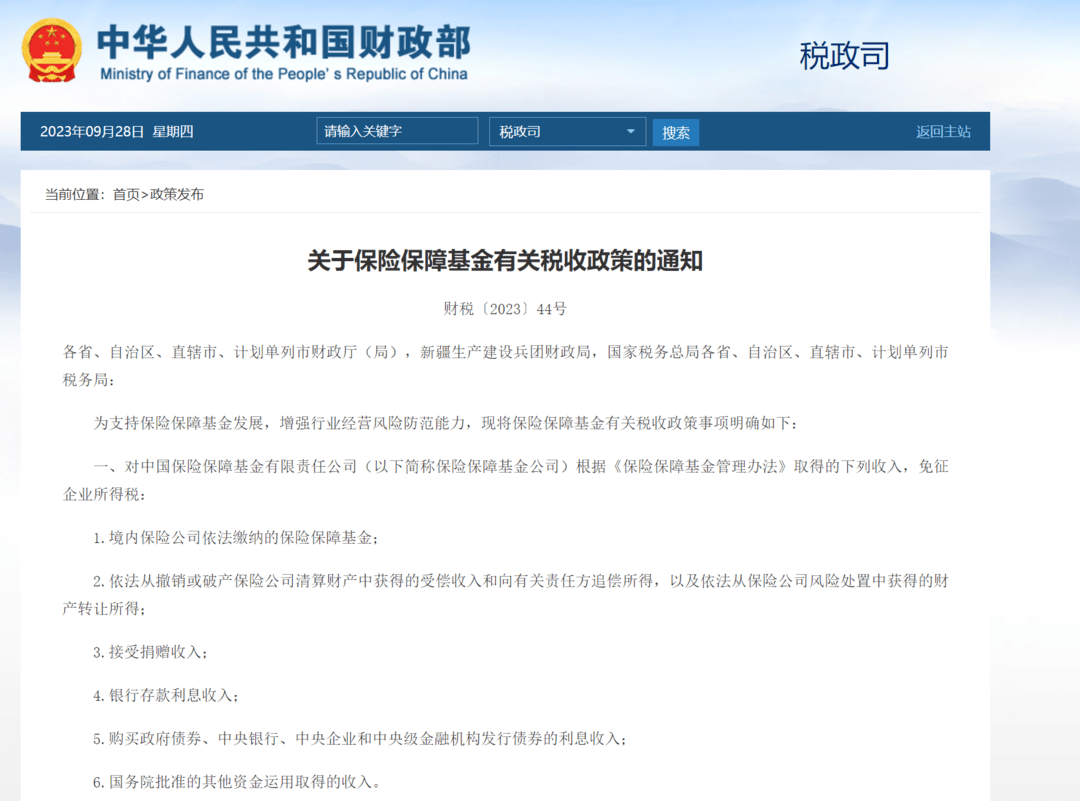Screen dimensions: 1080x801
Task: Focus the 请输入关键字 search field
Action: point(397,131)
